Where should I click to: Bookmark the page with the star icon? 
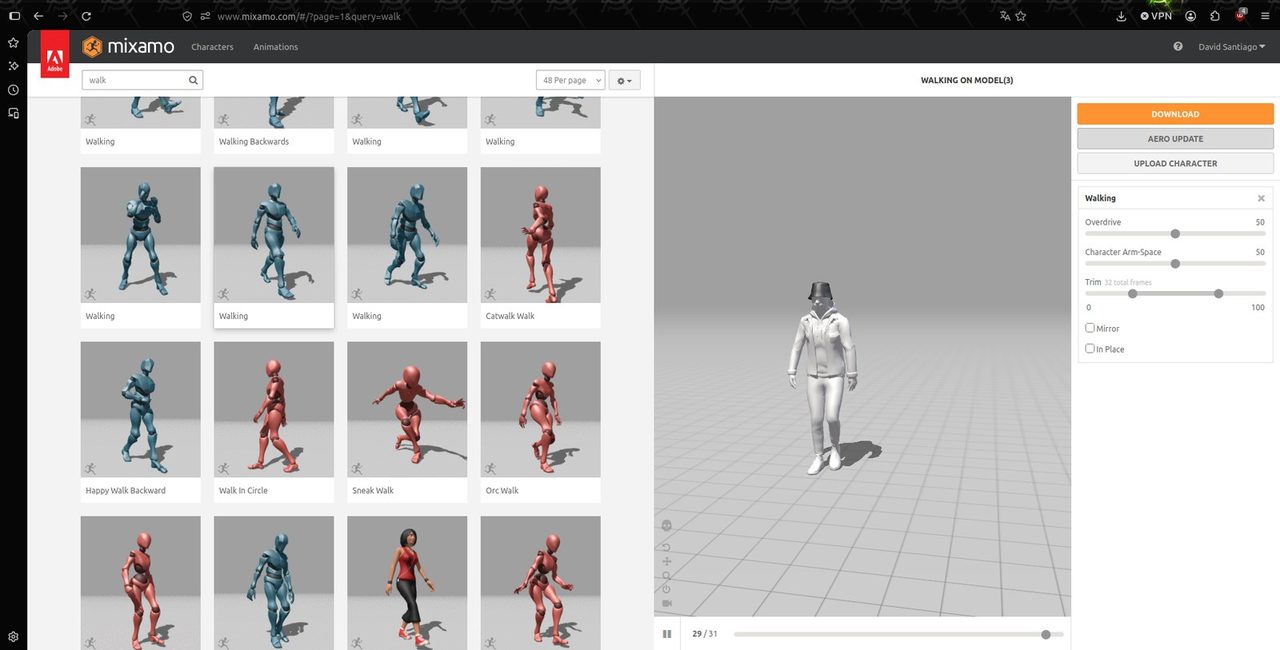[1021, 16]
